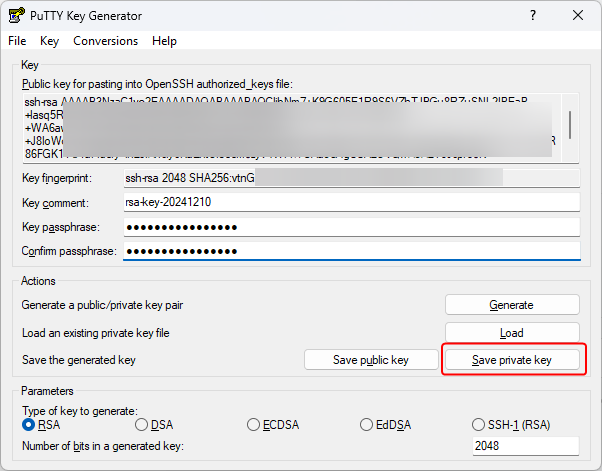The width and height of the screenshot is (602, 471).
Task: Select the ECDSA key type
Action: [x=273, y=425]
